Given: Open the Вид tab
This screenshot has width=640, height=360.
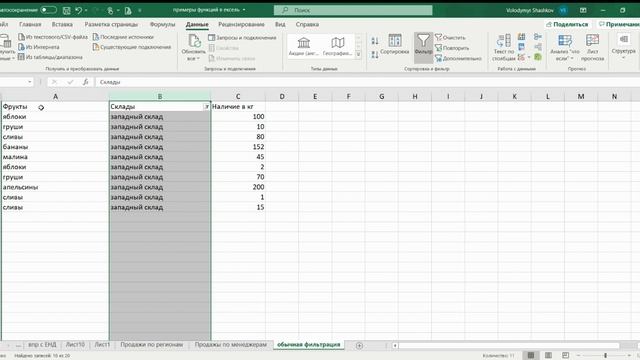Looking at the screenshot, I should (280, 24).
